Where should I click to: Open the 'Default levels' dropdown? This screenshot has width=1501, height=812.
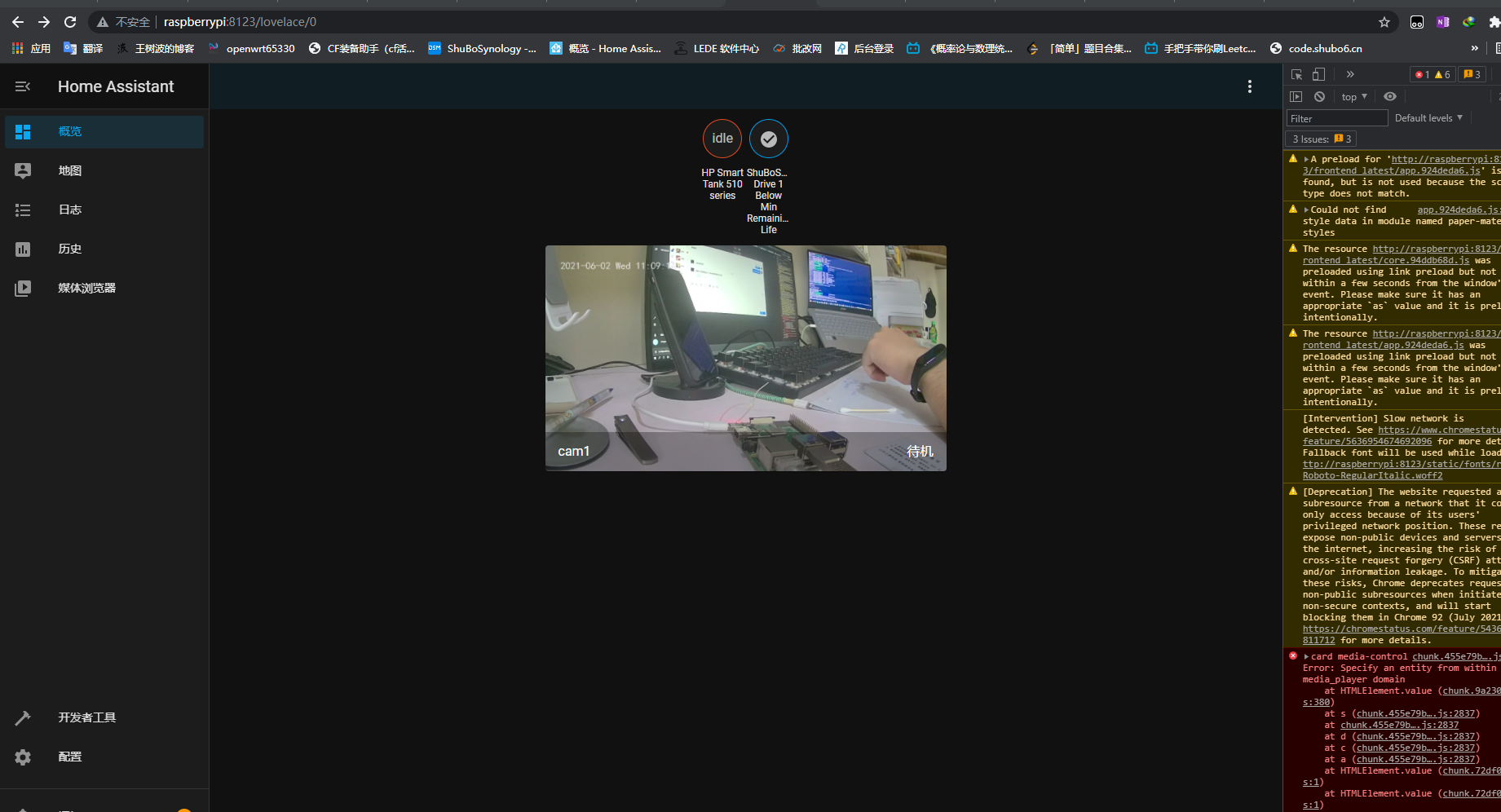point(1428,117)
